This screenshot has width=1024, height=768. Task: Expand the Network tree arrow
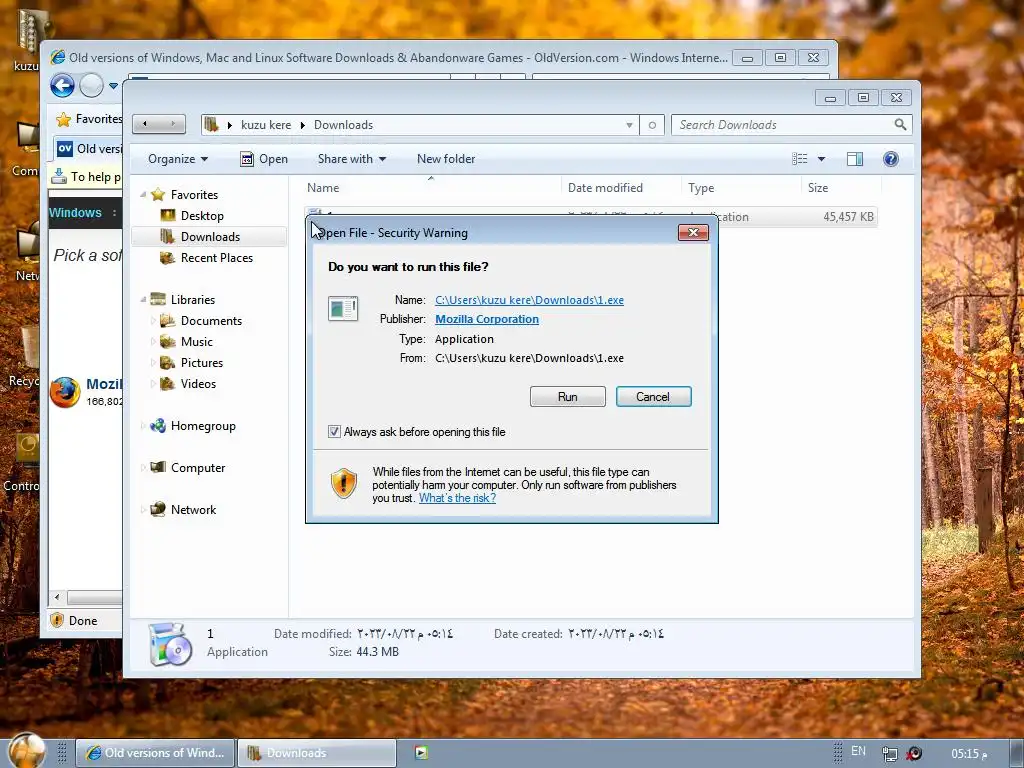coord(143,509)
